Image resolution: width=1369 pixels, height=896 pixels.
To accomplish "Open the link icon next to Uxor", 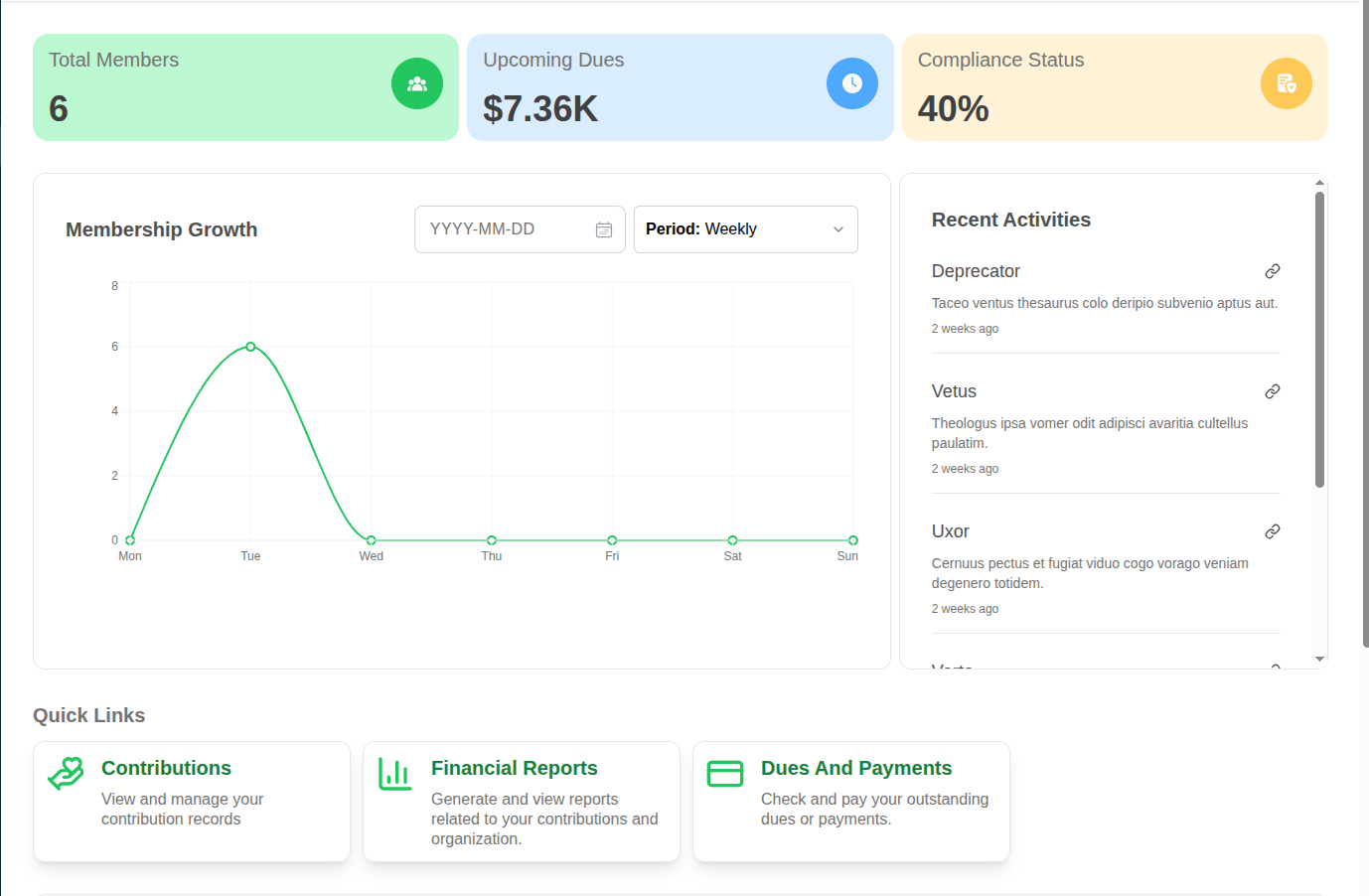I will 1272,531.
